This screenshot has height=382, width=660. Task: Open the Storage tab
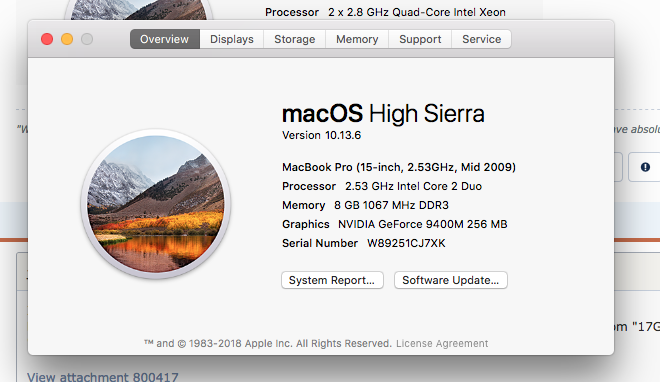295,39
